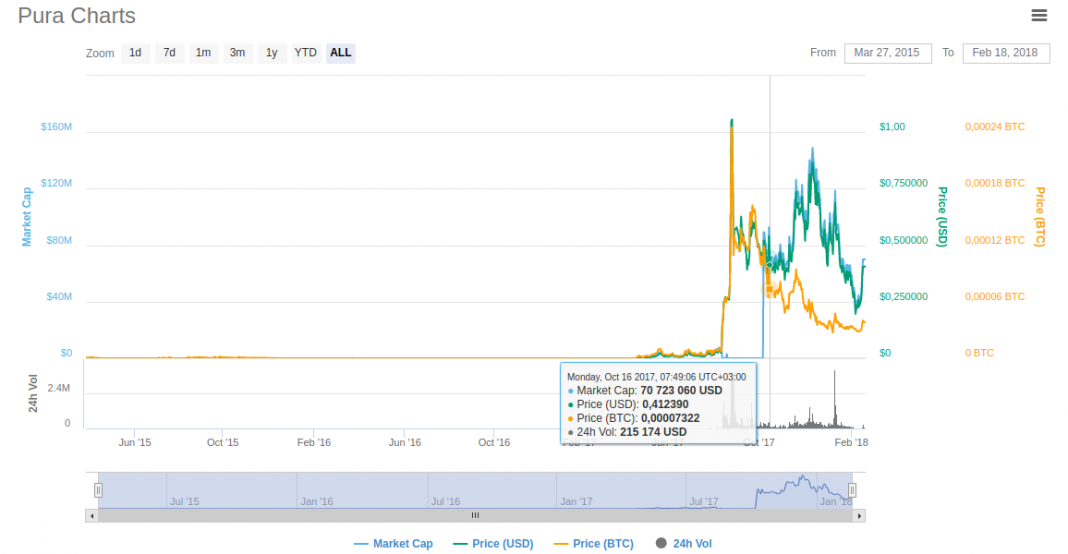Click the 0,00024 BTC axis label
Viewport: 1068px width, 554px height.
[994, 127]
